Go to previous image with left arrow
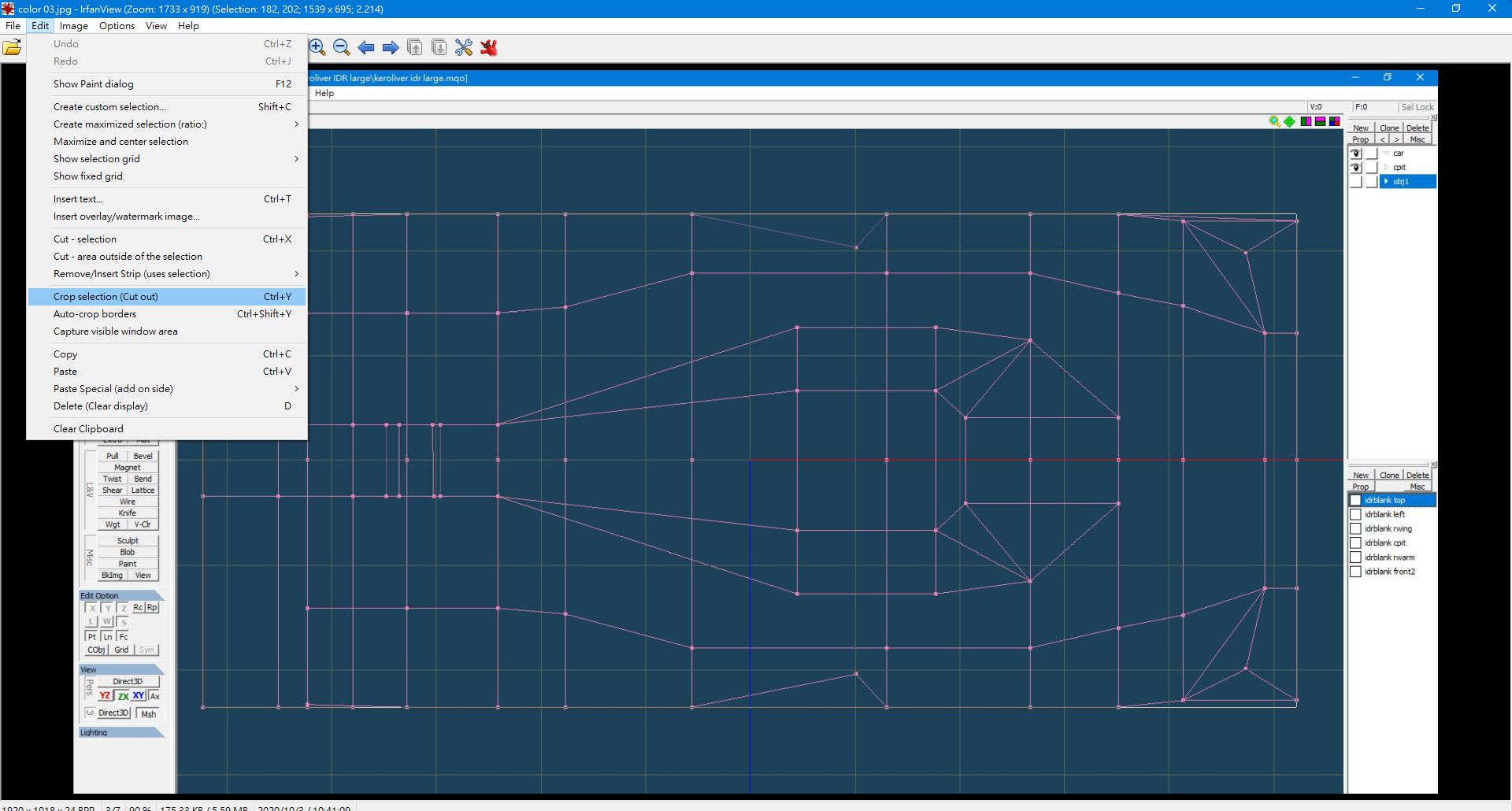 (366, 48)
